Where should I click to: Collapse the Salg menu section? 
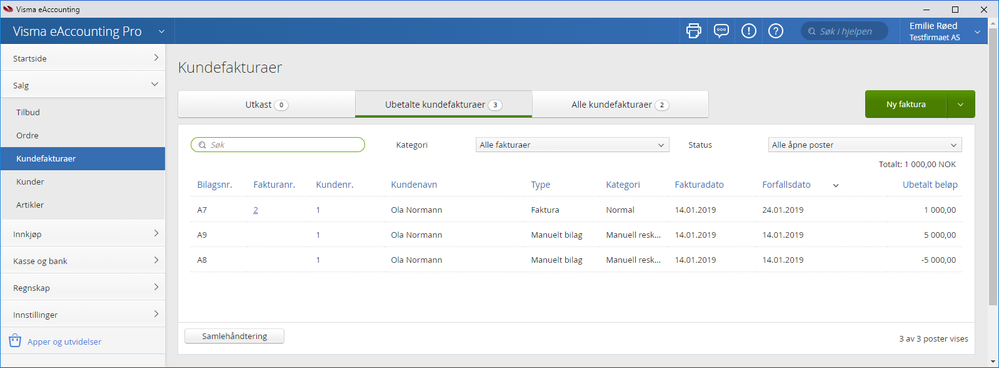(83, 85)
